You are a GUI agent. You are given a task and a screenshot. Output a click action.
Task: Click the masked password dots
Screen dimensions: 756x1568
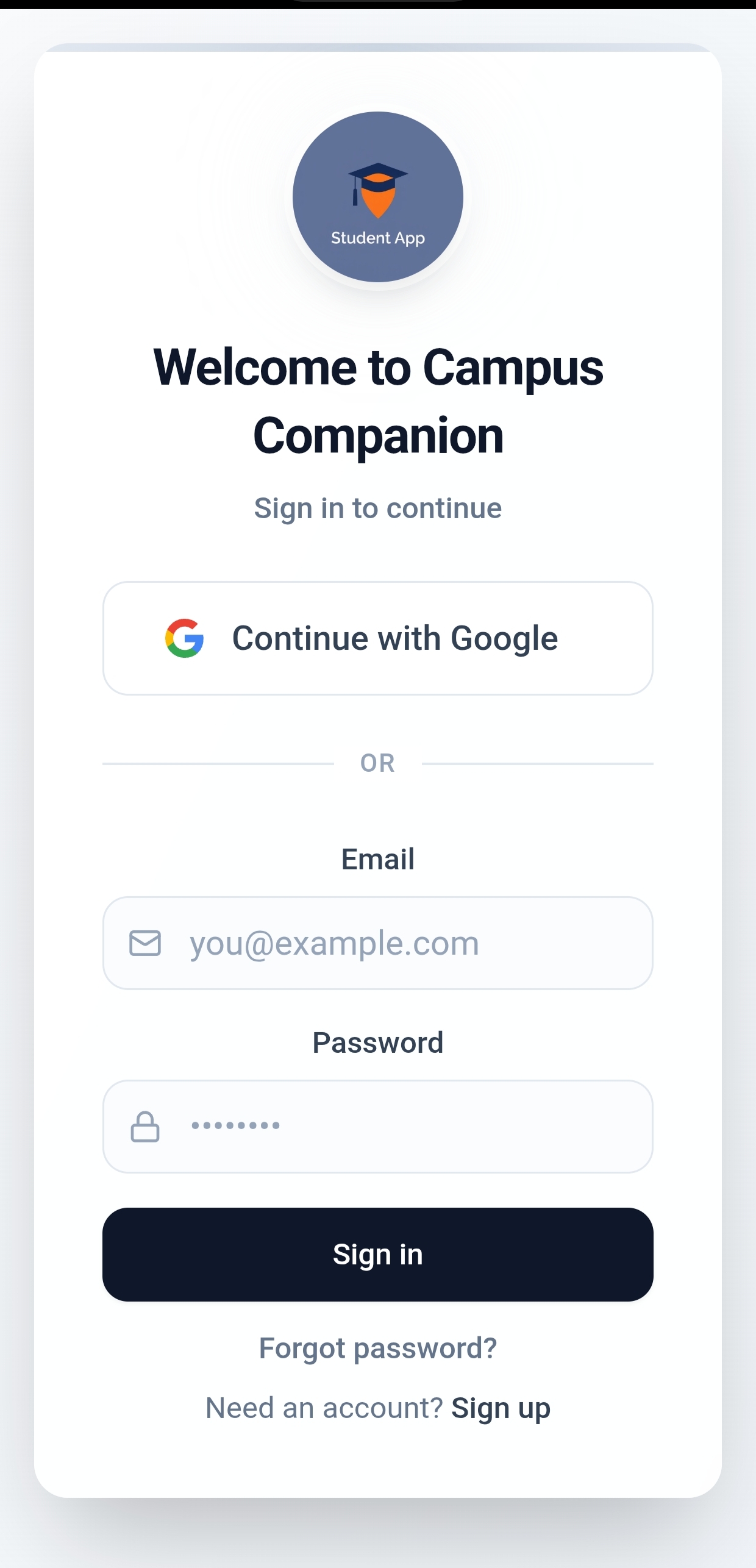[236, 1125]
